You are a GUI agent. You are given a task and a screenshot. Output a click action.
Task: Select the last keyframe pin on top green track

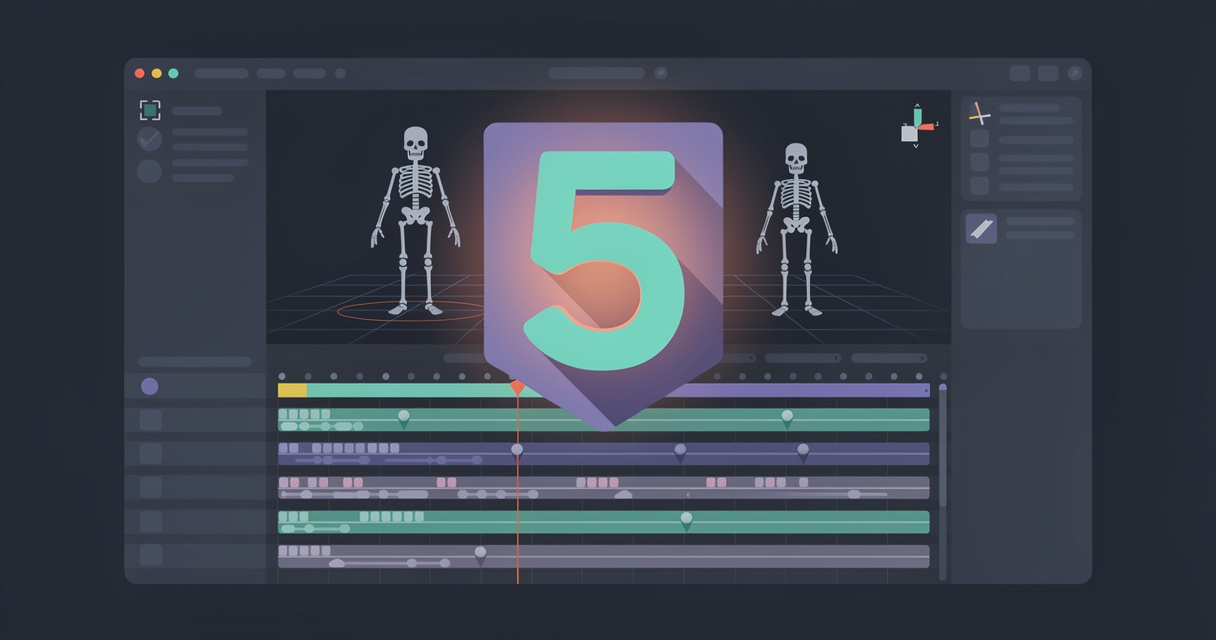tap(787, 418)
